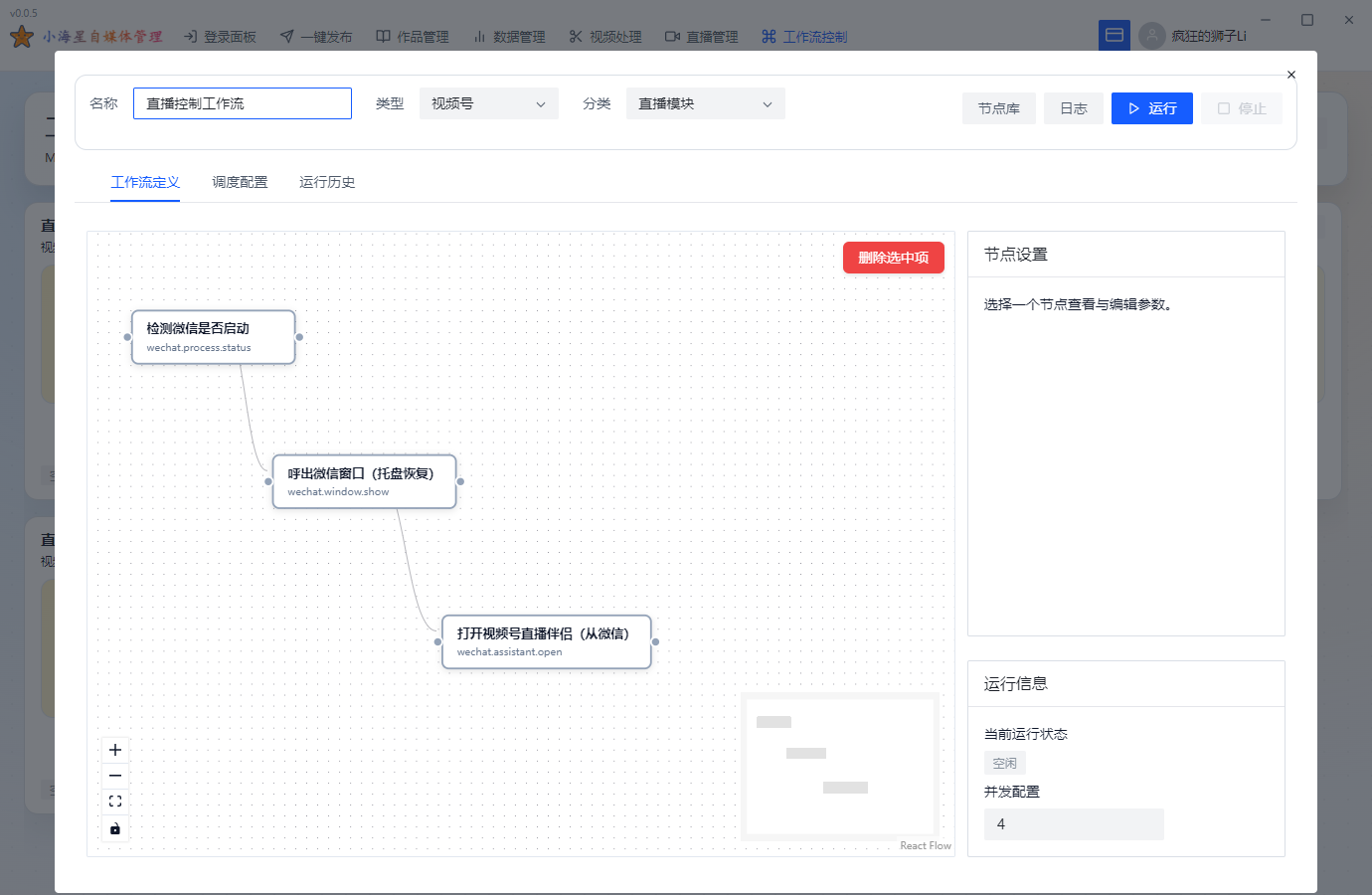Click the zoom in plus icon
Image resolution: width=1372 pixels, height=895 pixels.
tap(115, 750)
